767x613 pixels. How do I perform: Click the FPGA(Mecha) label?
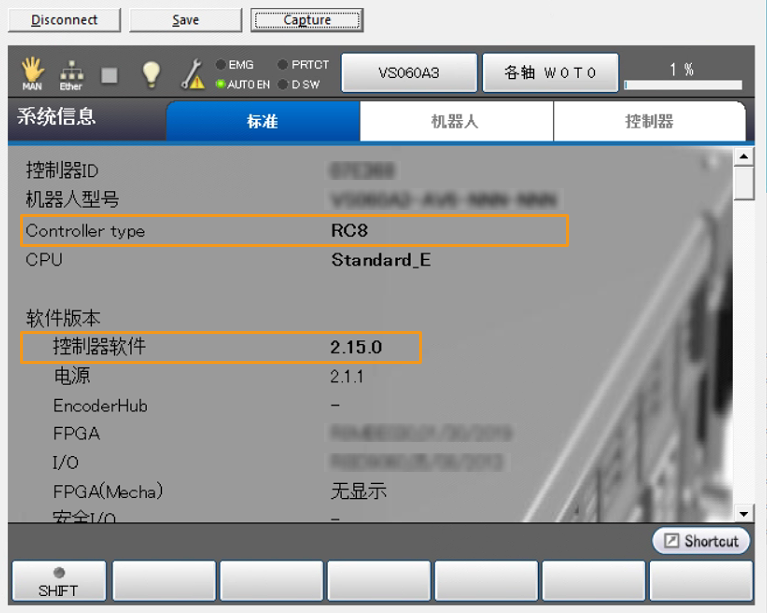(108, 492)
